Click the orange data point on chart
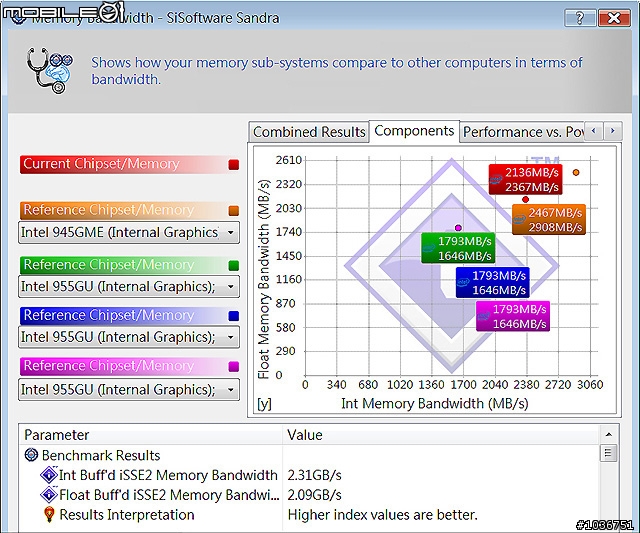Viewport: 640px width, 533px height. tap(576, 173)
